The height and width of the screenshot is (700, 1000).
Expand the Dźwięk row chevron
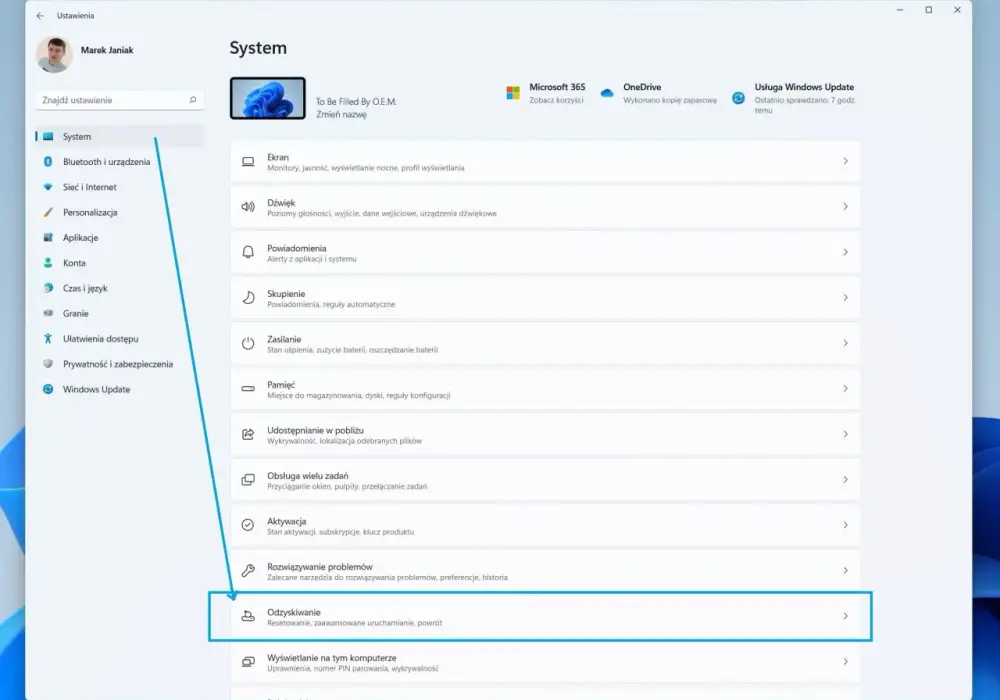(845, 207)
